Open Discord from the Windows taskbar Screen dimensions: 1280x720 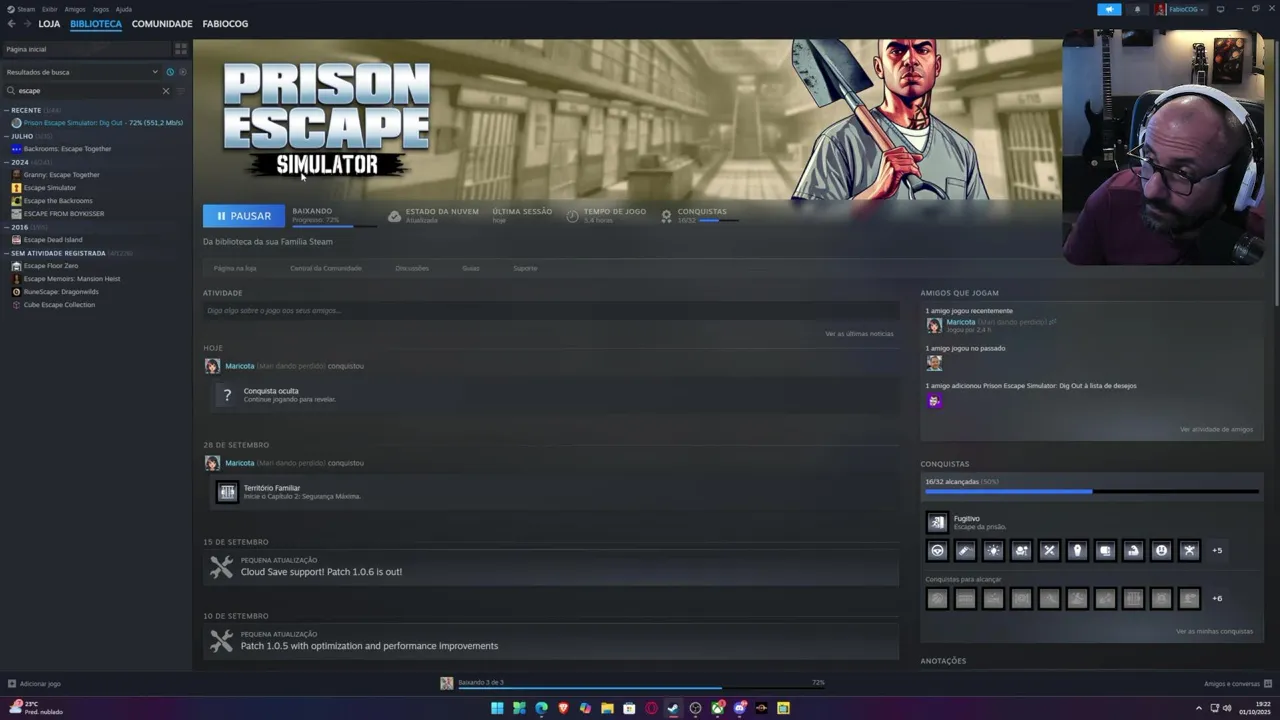click(740, 708)
